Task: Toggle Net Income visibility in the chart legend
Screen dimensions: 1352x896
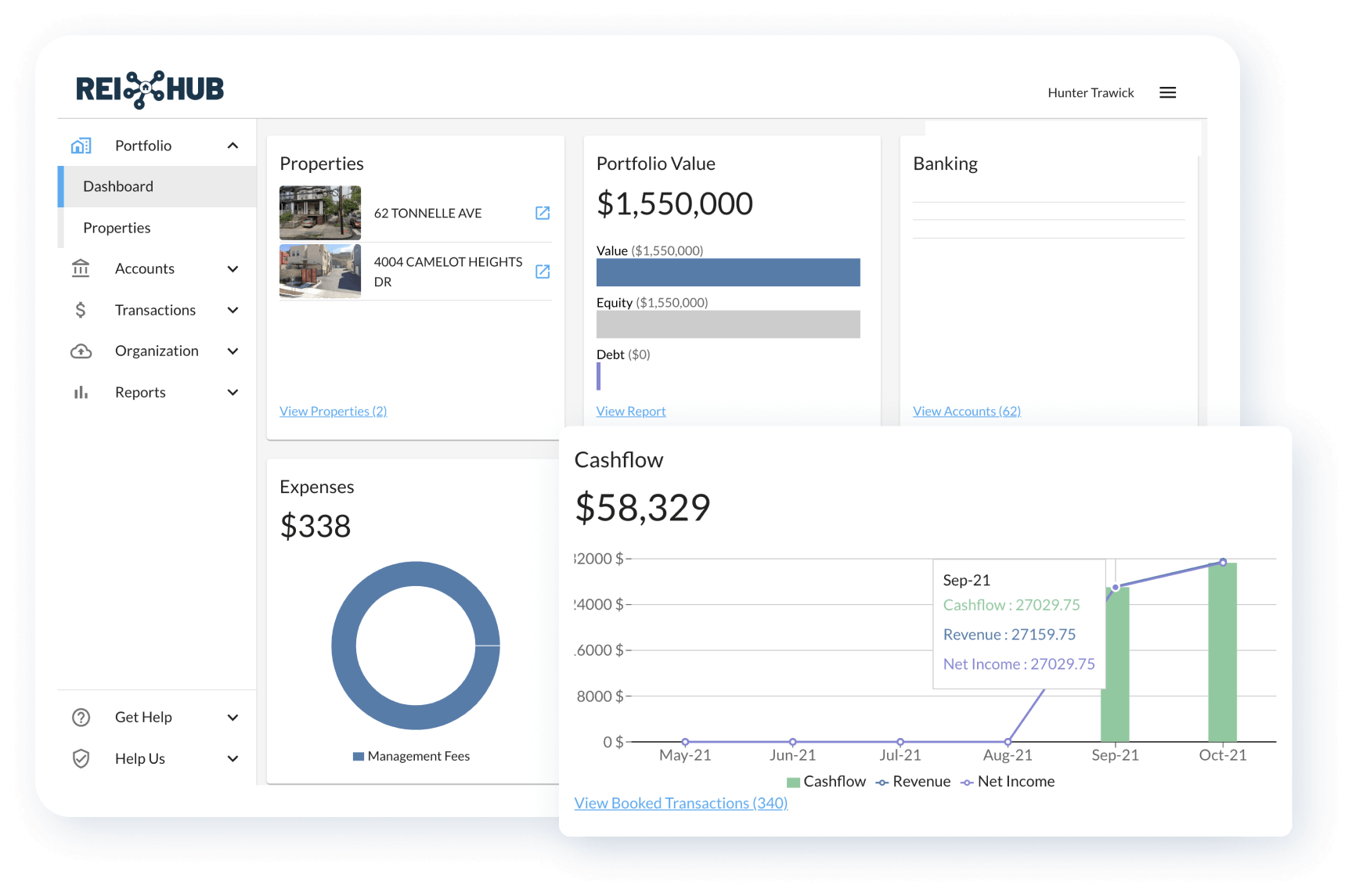Action: 1008,781
